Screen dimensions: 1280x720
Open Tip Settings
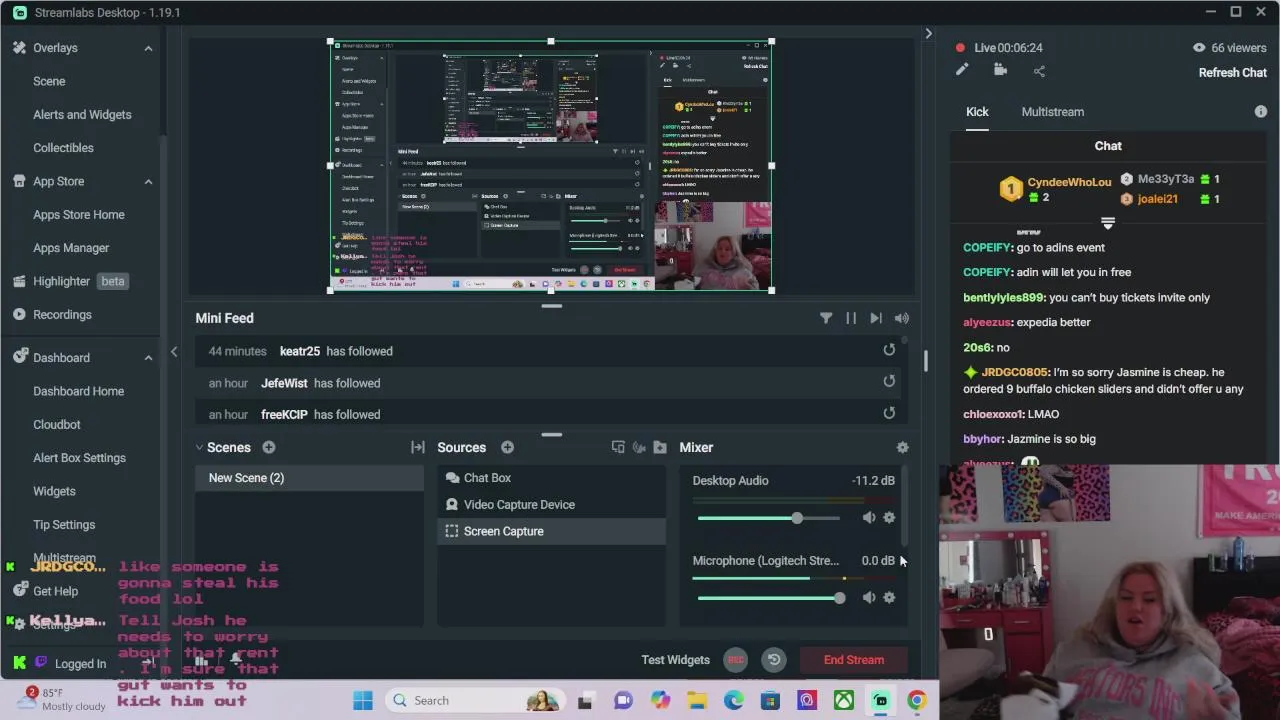(64, 524)
